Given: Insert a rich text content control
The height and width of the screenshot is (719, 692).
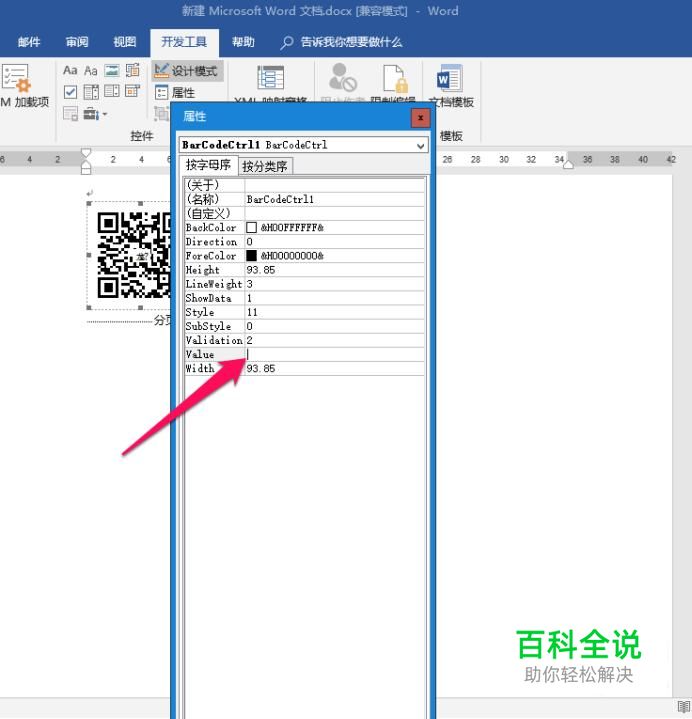Looking at the screenshot, I should click(x=70, y=71).
